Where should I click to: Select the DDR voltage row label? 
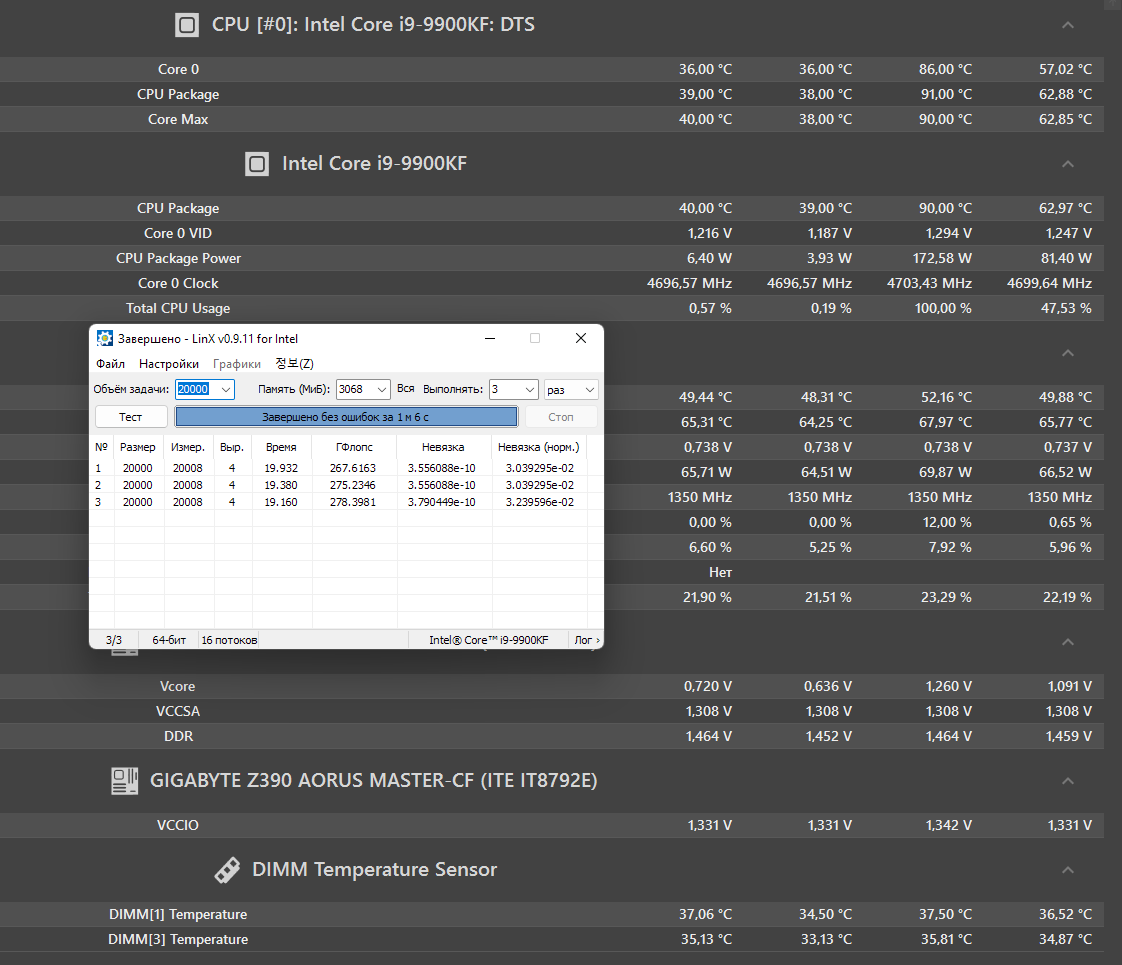click(x=178, y=736)
